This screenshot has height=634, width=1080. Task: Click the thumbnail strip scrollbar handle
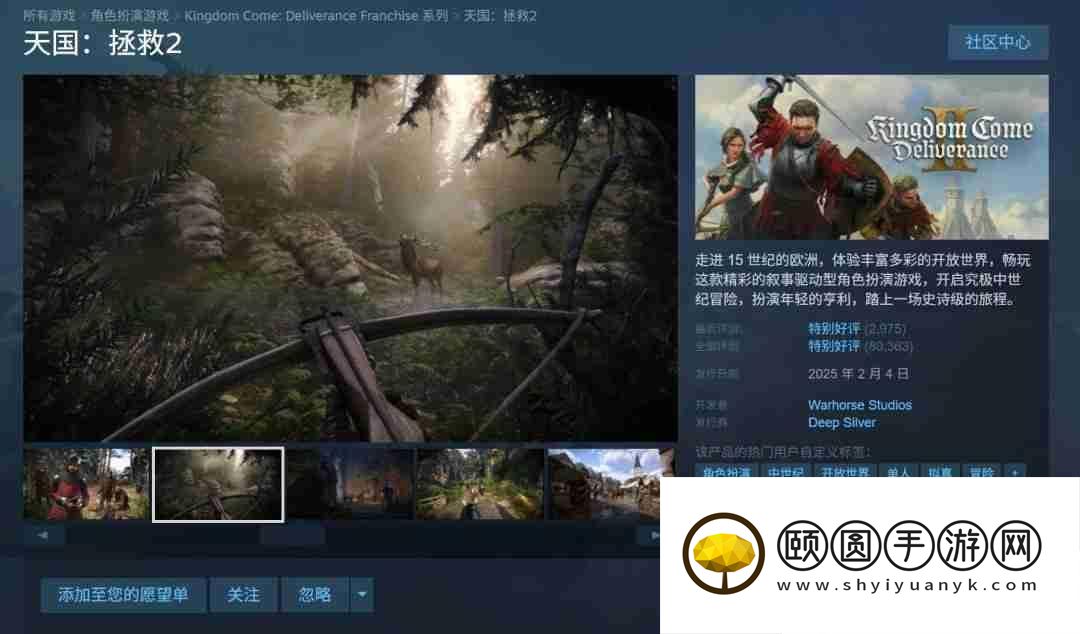(292, 535)
